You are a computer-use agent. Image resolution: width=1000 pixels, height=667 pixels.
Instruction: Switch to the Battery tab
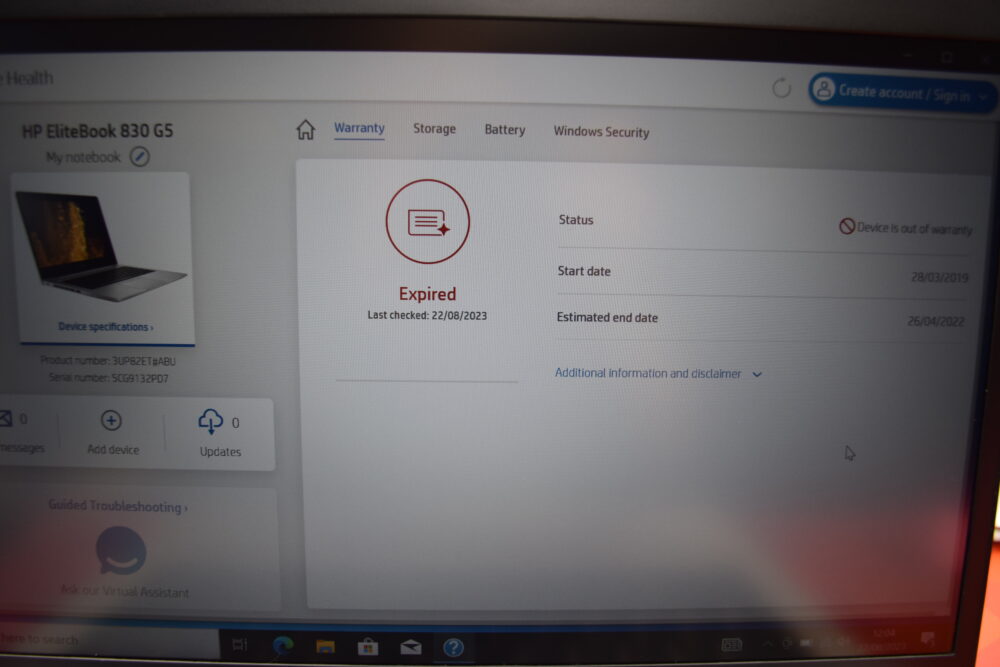click(x=504, y=129)
